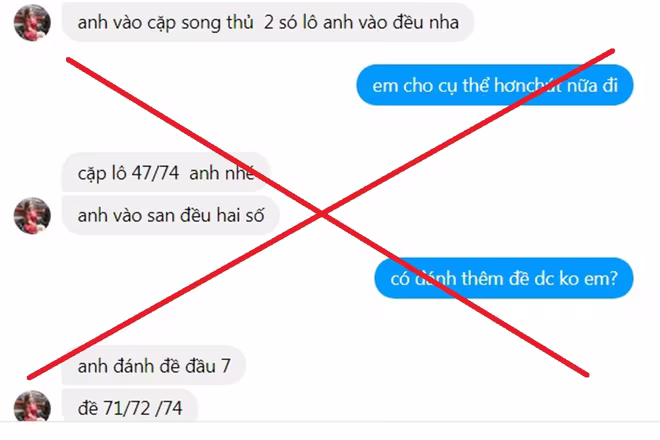
Task: Click the "anh vào cặp song thủ" message bubble
Action: [x=268, y=22]
